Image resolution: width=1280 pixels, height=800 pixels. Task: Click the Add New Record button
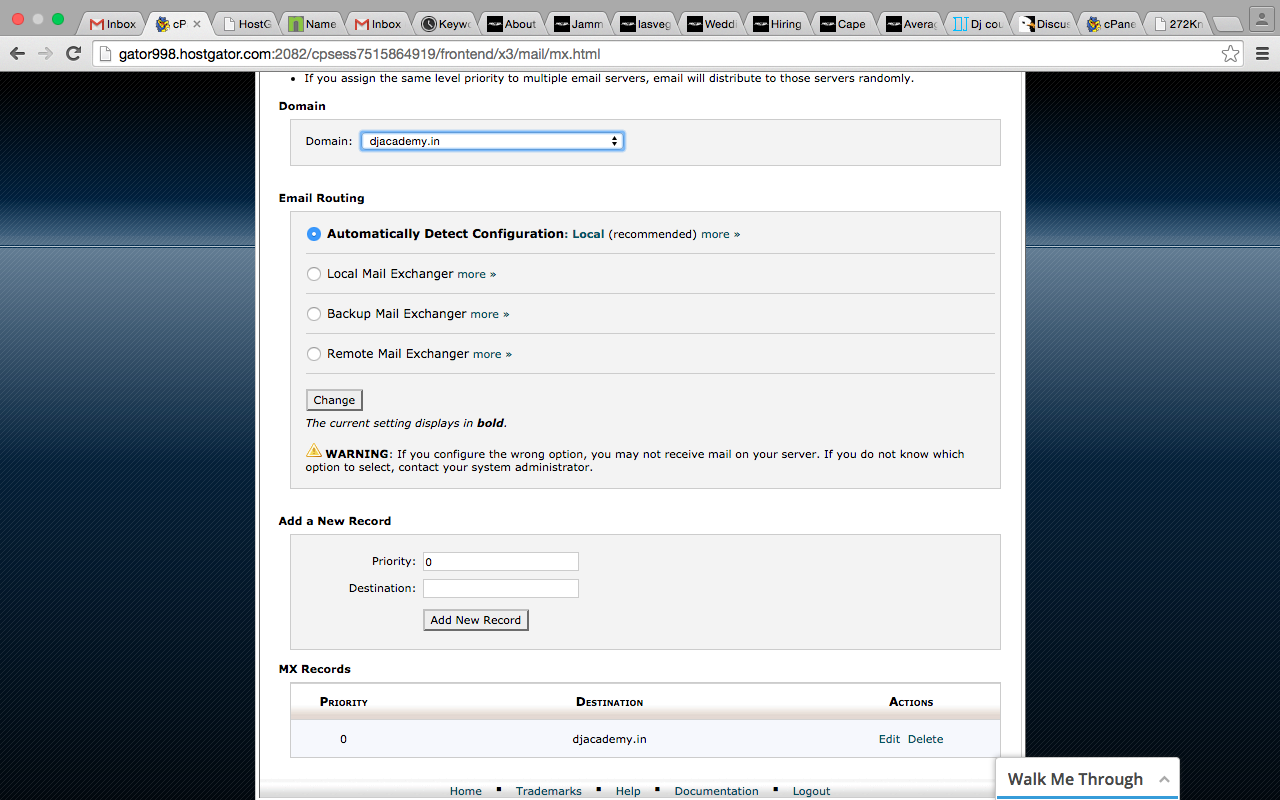pos(476,620)
